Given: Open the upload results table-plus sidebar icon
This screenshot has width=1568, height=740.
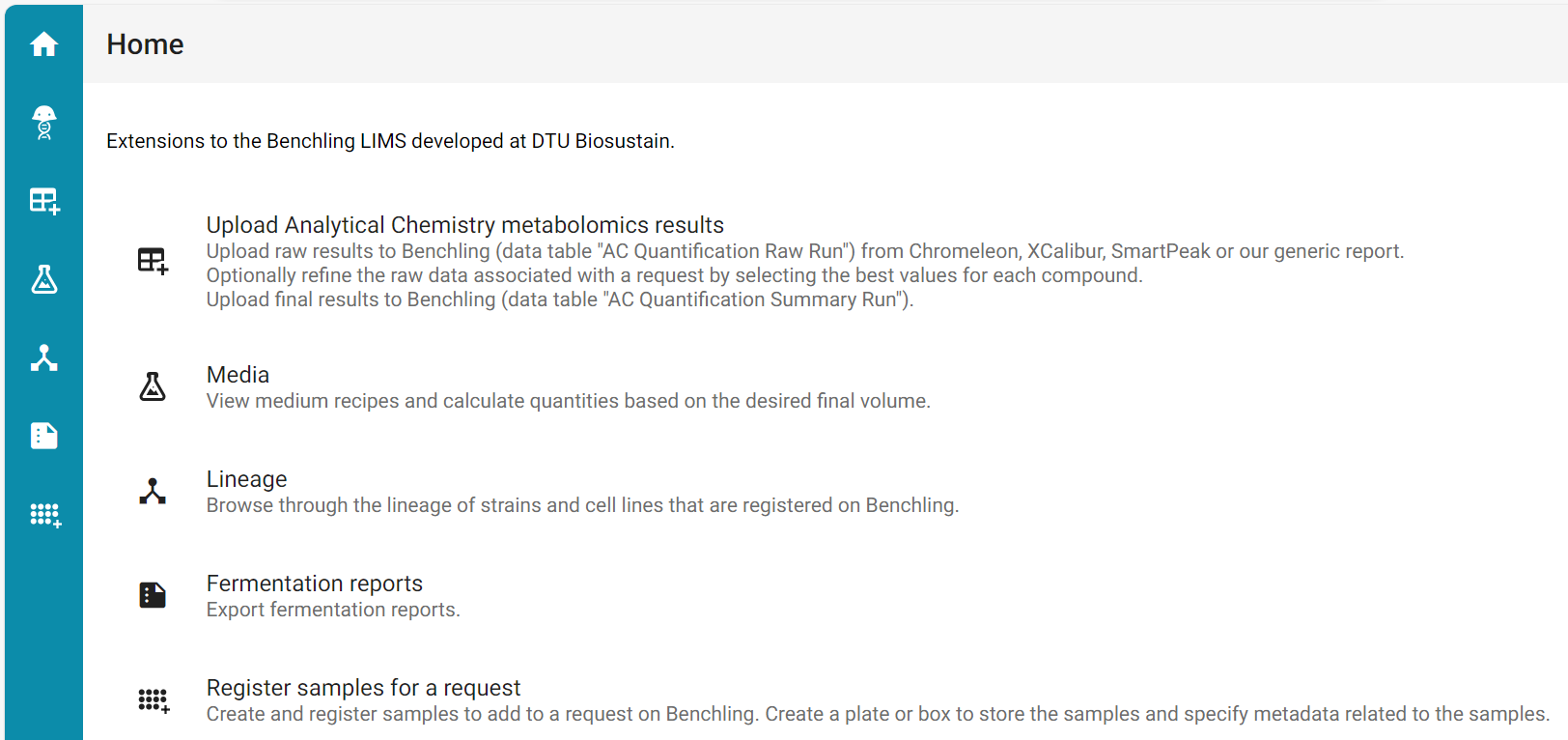Looking at the screenshot, I should (x=44, y=201).
